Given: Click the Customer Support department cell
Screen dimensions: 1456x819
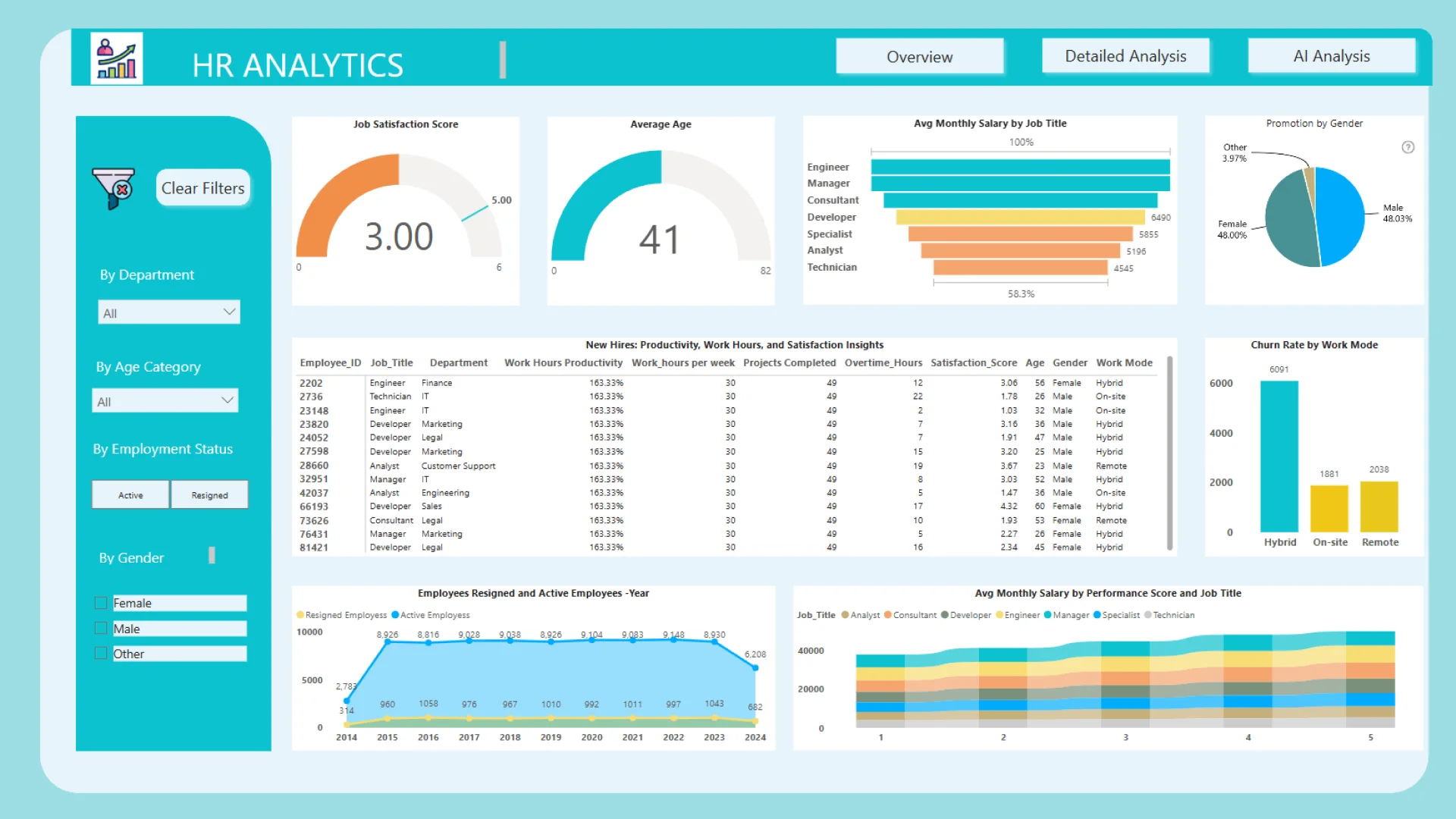Looking at the screenshot, I should tap(458, 466).
